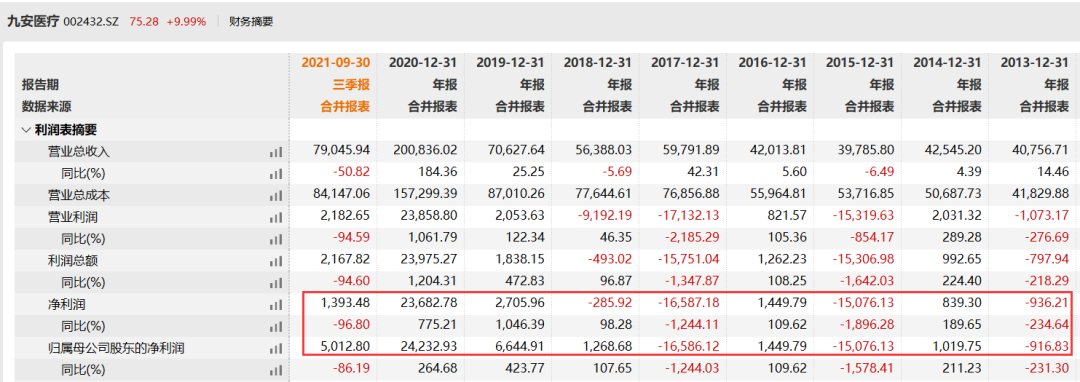Open chart icon for 营业总收入 row
Viewport: 1080px width, 382px height.
click(276, 152)
